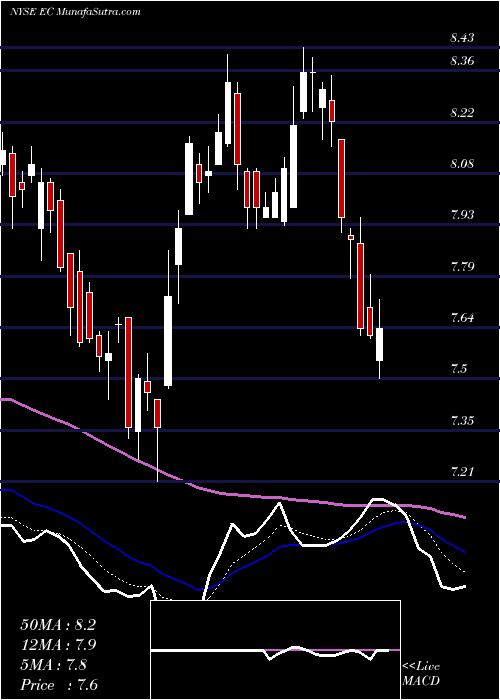The width and height of the screenshot is (500, 700).
Task: Click the 8.43 price level label
Action: coord(462,38)
